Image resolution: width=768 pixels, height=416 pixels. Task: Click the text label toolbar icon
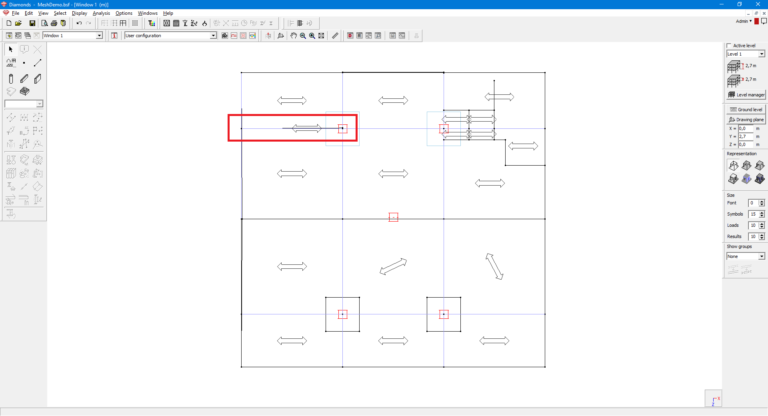[x=114, y=36]
